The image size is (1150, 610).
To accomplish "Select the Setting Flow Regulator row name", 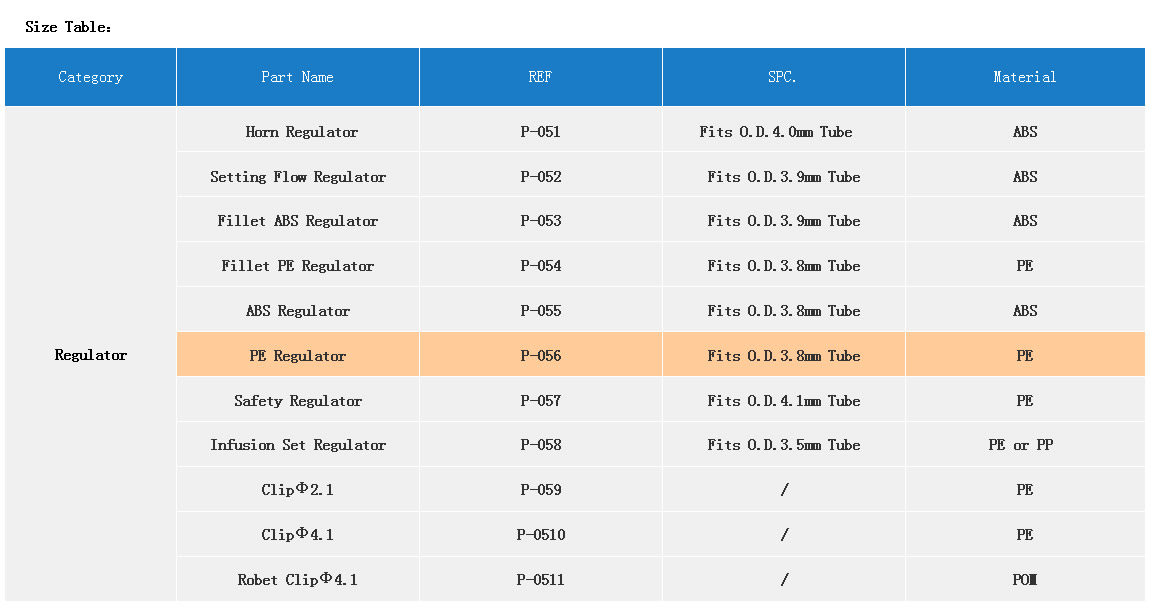I will [298, 177].
